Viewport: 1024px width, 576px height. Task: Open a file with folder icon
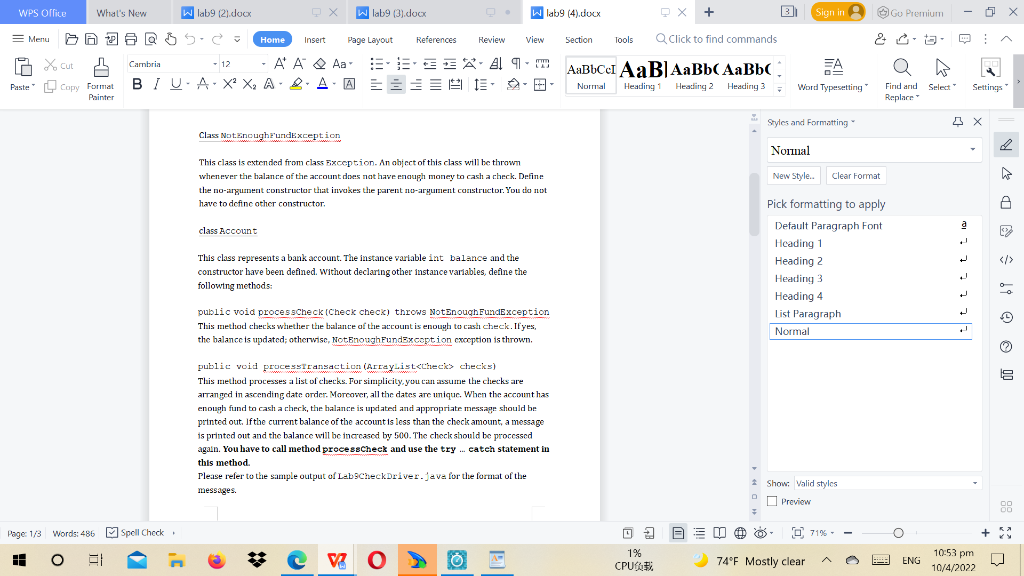click(72, 39)
